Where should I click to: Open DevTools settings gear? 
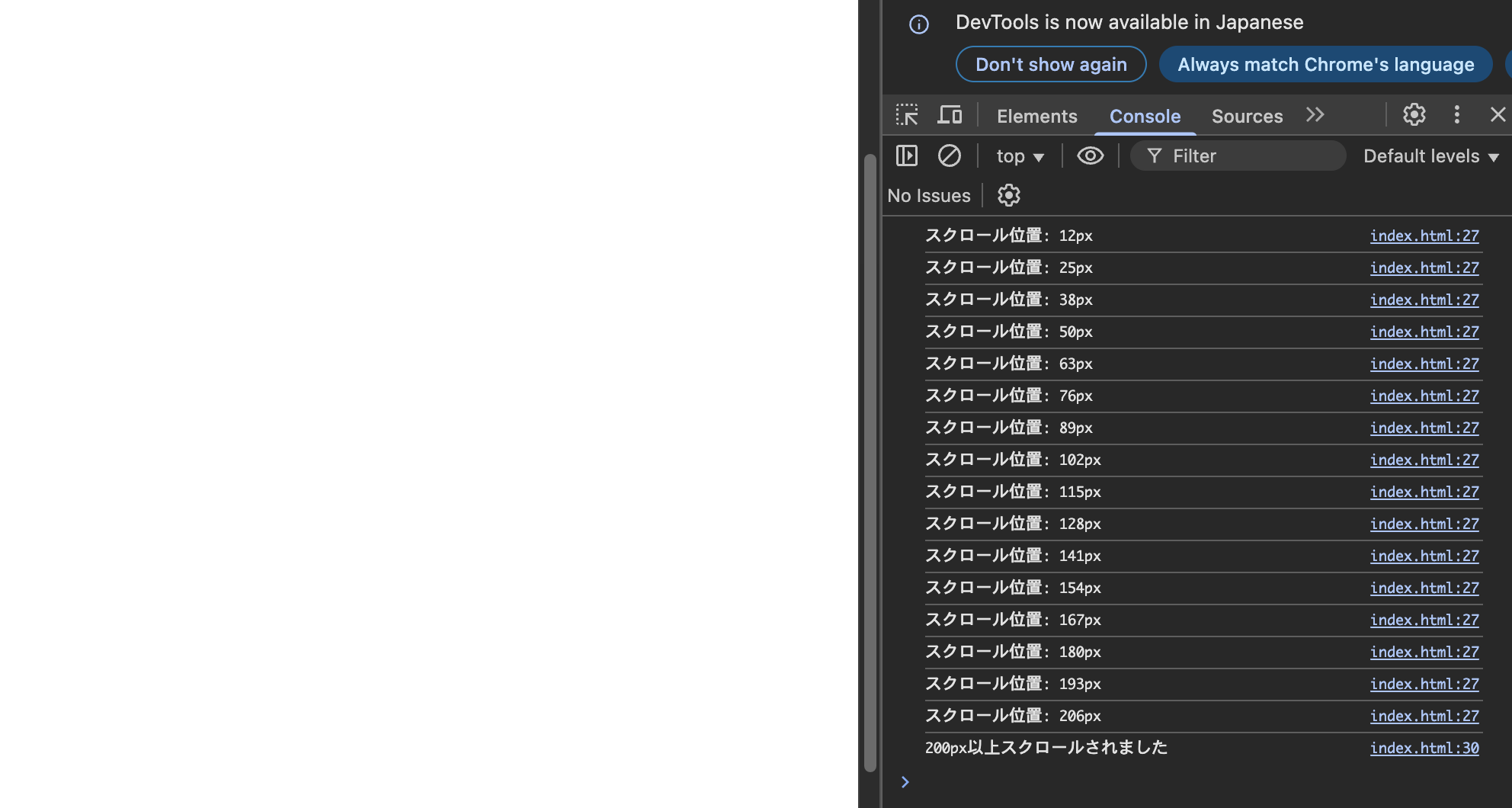click(1414, 114)
